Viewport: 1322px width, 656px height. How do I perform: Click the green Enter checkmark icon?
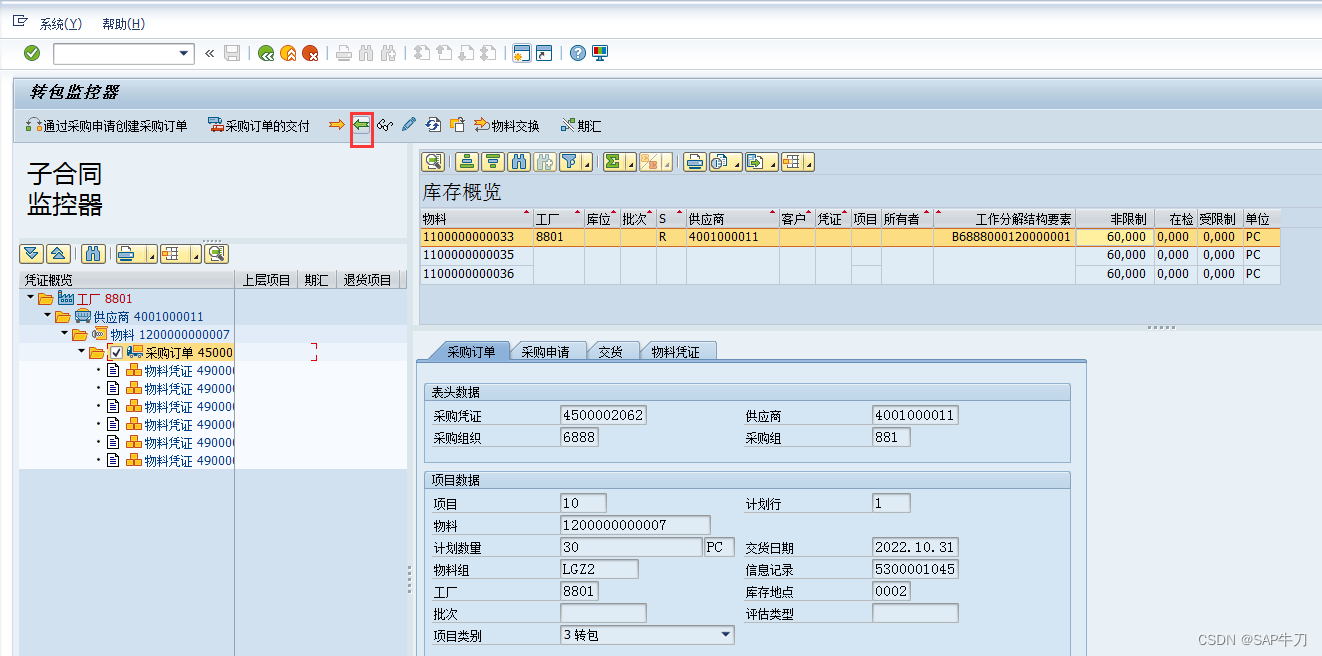coord(32,53)
